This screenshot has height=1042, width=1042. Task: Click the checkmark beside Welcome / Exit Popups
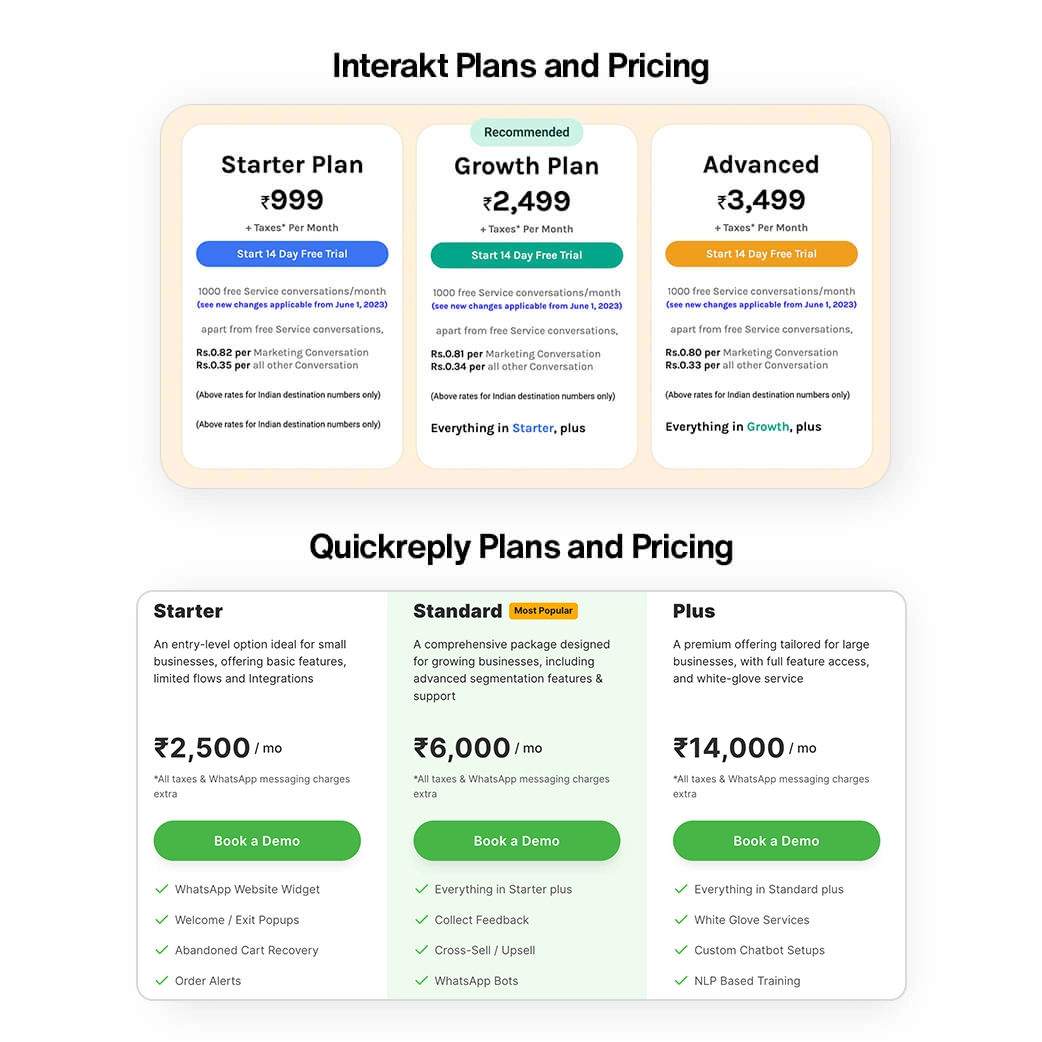161,919
